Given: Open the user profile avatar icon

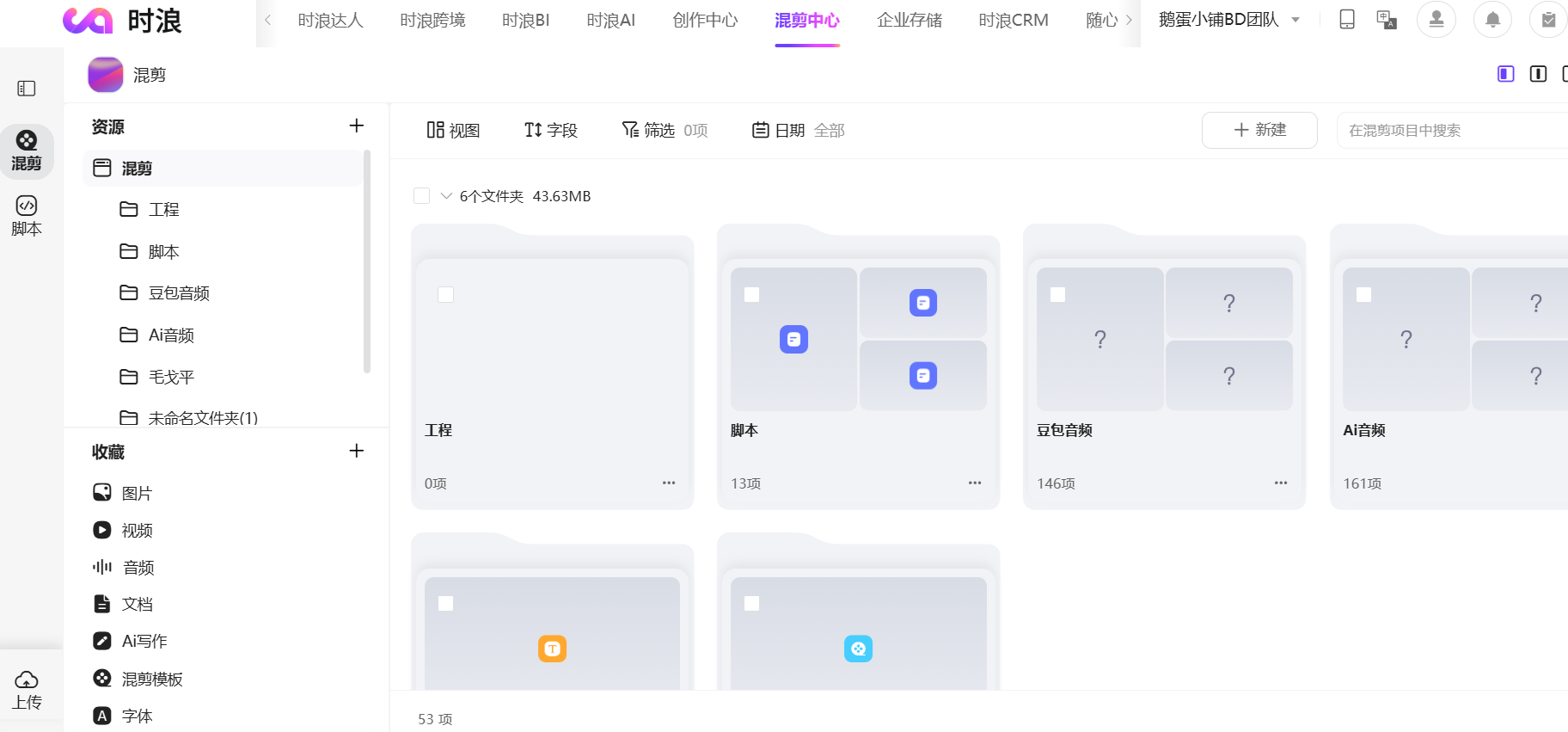Looking at the screenshot, I should pyautogui.click(x=1436, y=19).
